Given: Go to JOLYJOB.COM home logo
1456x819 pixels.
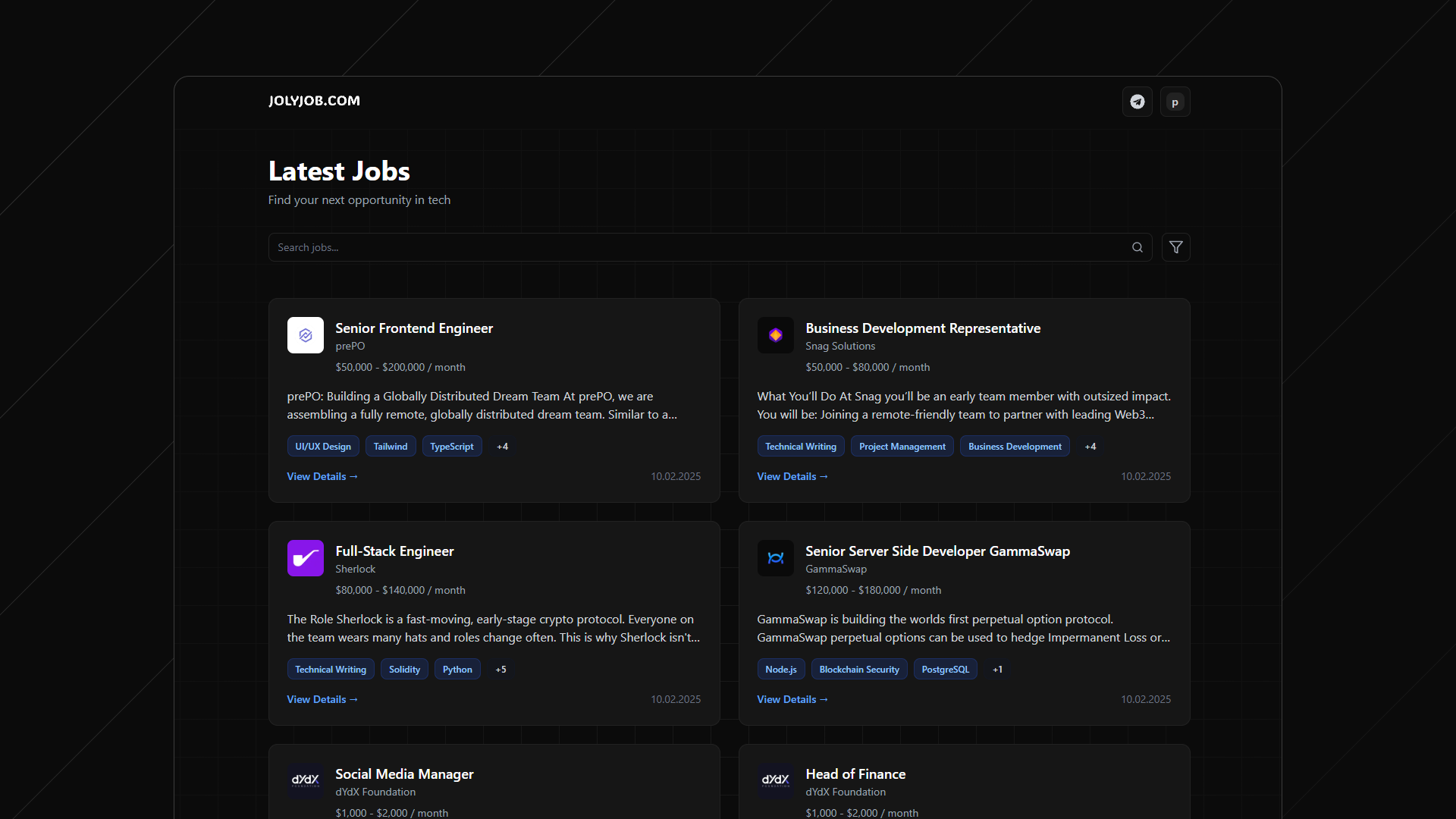Looking at the screenshot, I should pyautogui.click(x=314, y=101).
